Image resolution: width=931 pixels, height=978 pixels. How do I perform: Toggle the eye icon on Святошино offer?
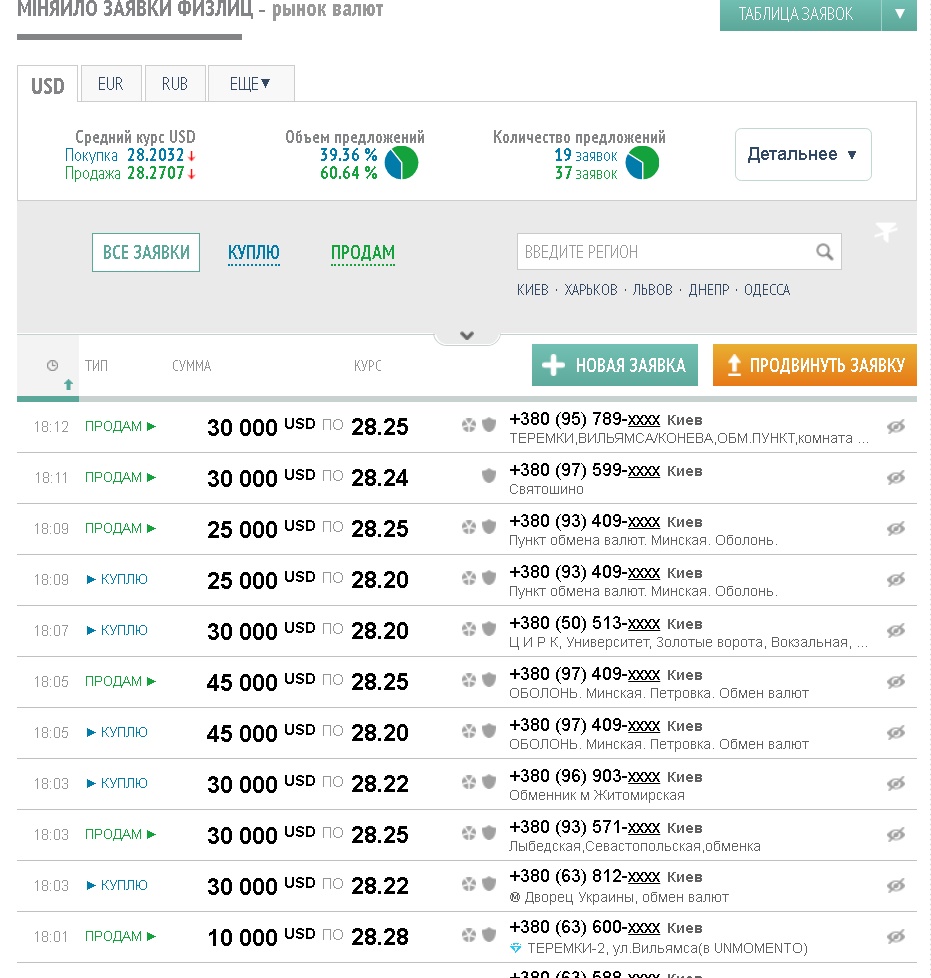point(896,477)
